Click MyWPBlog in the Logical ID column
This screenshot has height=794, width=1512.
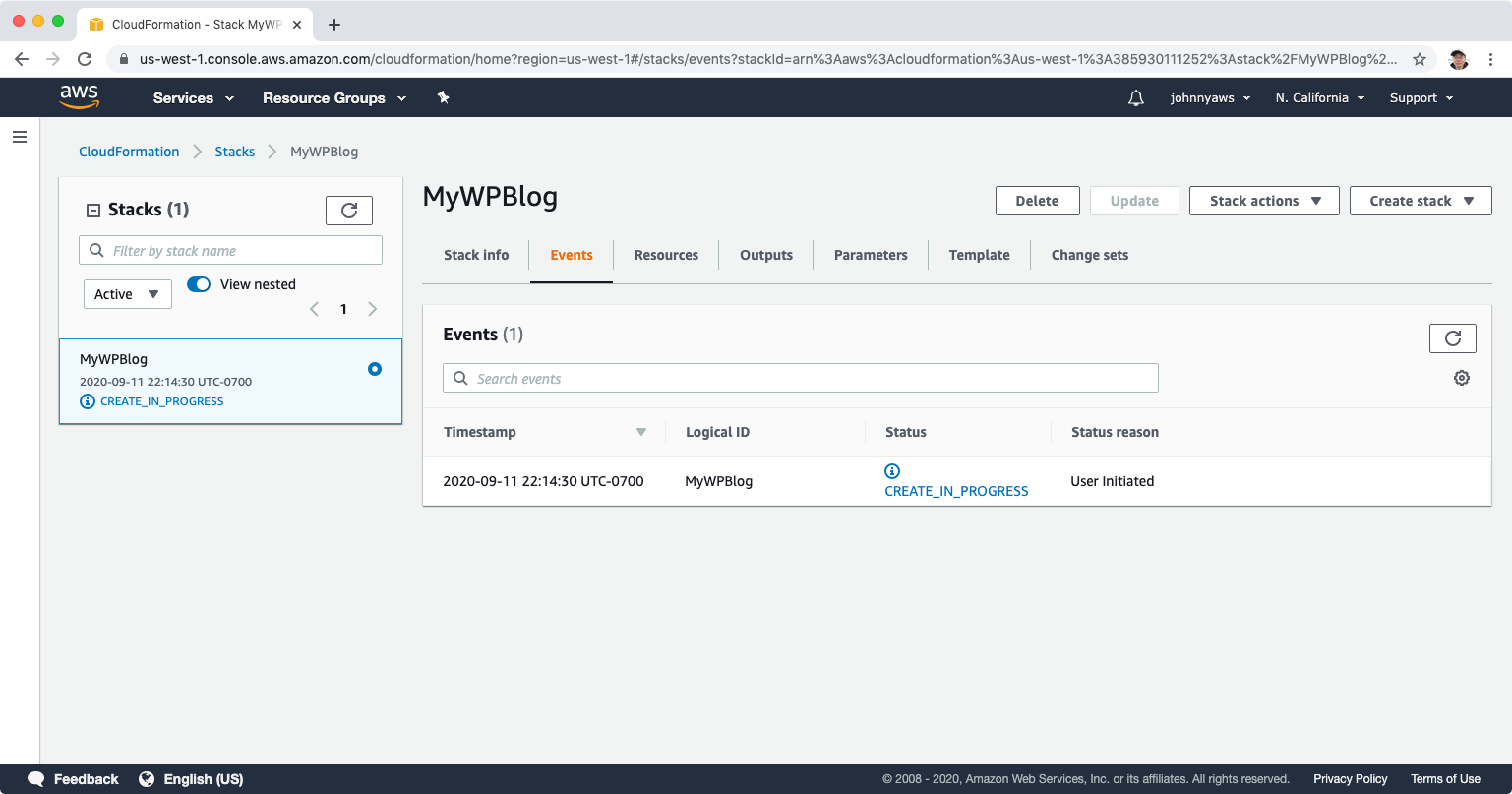(718, 481)
